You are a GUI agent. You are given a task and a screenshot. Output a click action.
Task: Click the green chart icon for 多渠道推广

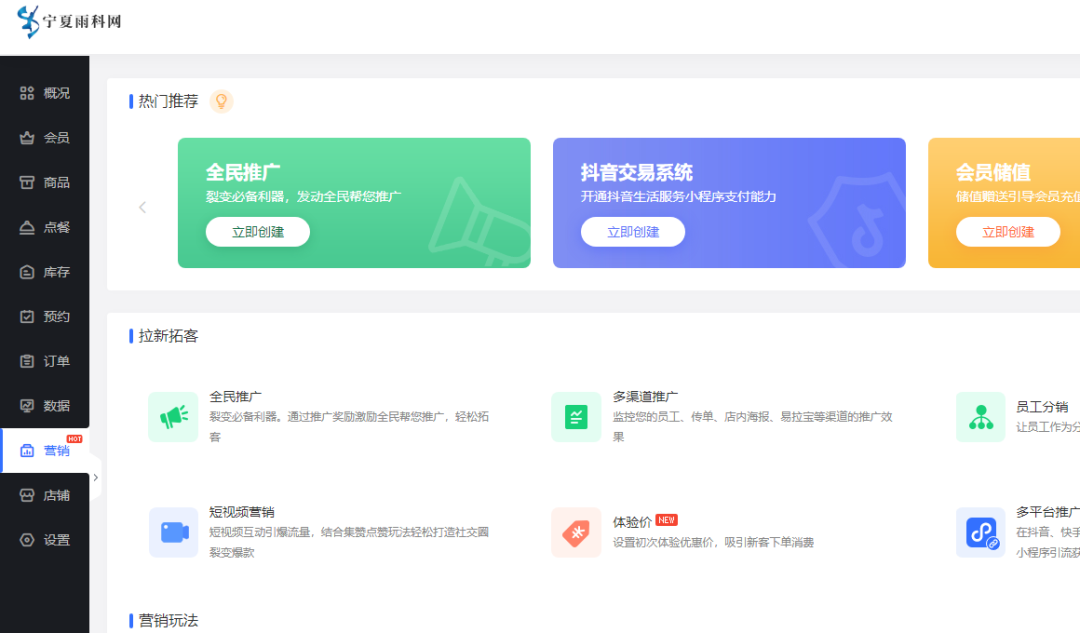576,417
